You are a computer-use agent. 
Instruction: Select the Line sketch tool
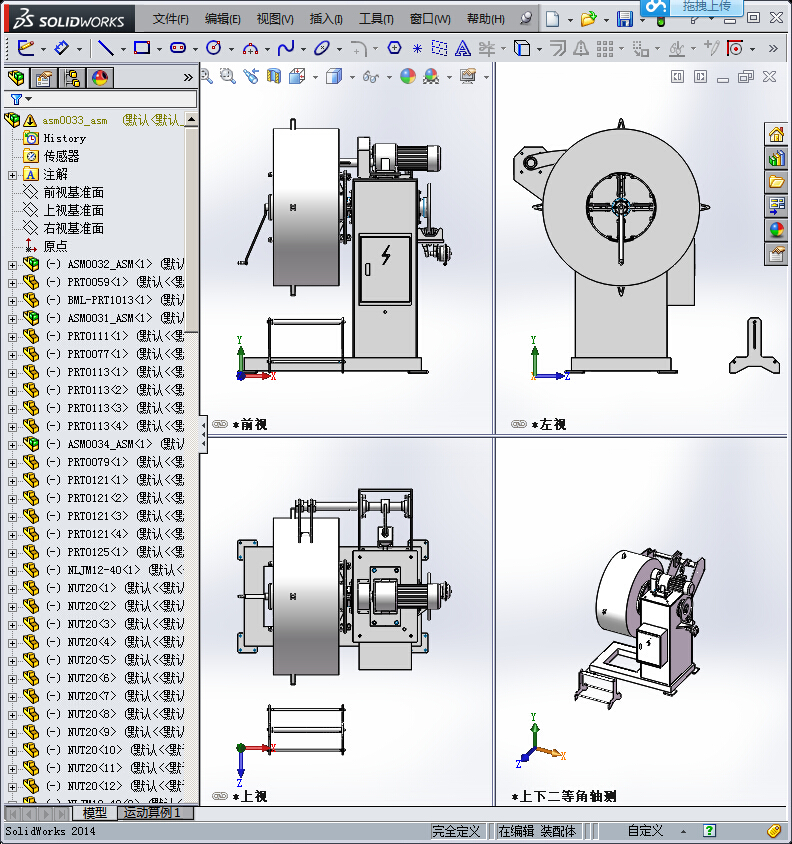tap(106, 48)
